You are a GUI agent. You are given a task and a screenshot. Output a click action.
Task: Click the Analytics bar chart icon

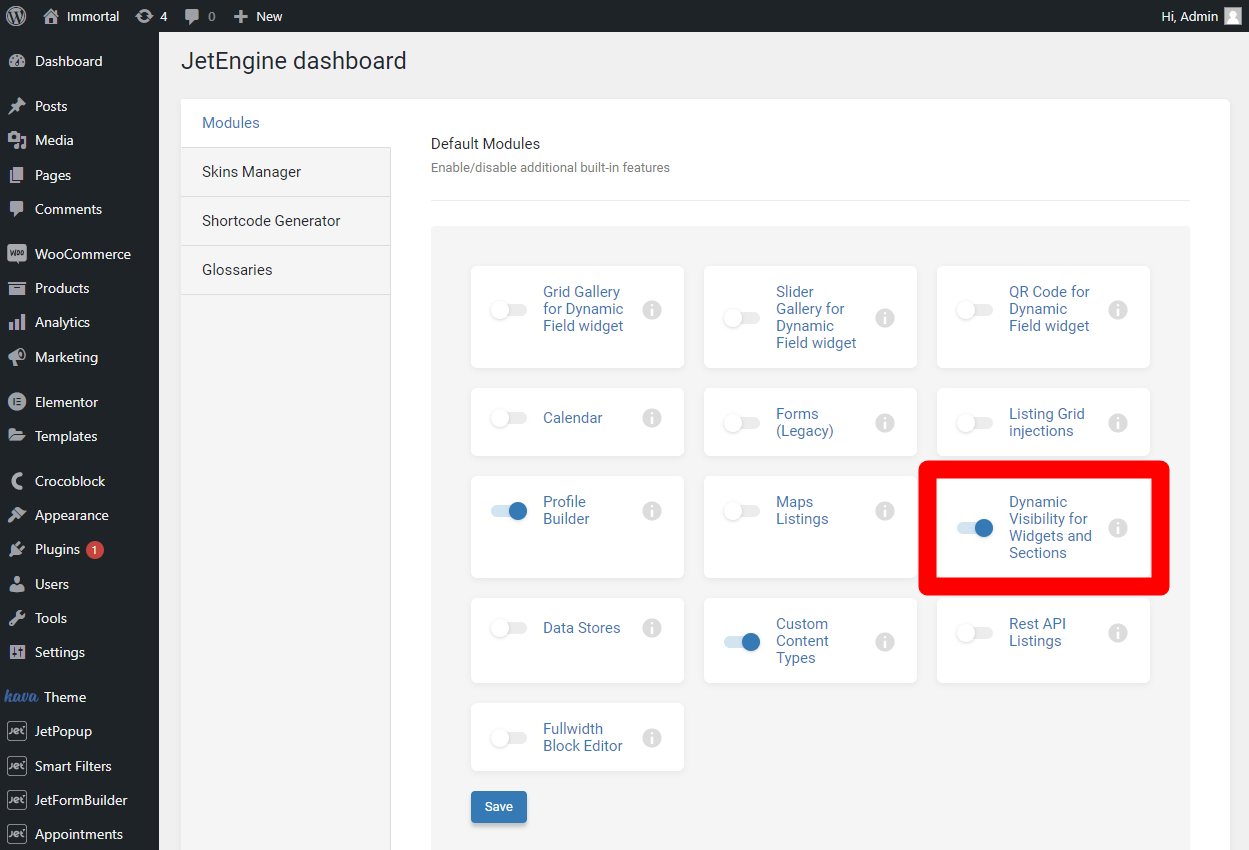[x=17, y=322]
